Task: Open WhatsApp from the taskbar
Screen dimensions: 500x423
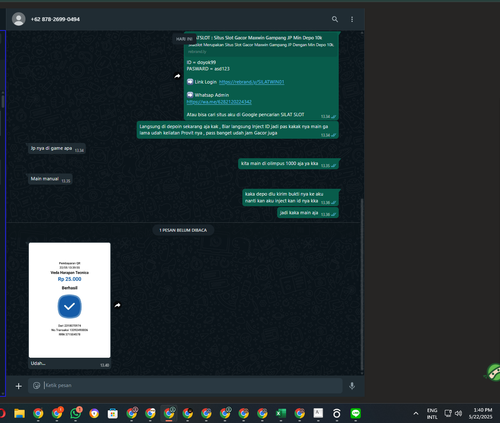Action: [x=76, y=414]
